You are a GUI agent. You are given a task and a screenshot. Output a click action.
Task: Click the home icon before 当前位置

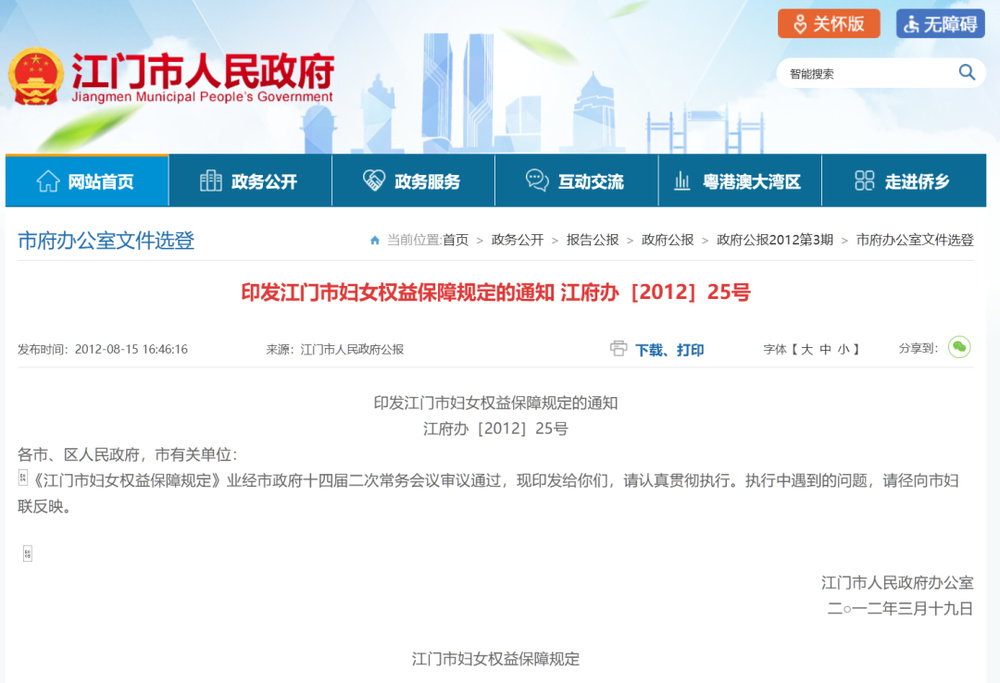[375, 240]
